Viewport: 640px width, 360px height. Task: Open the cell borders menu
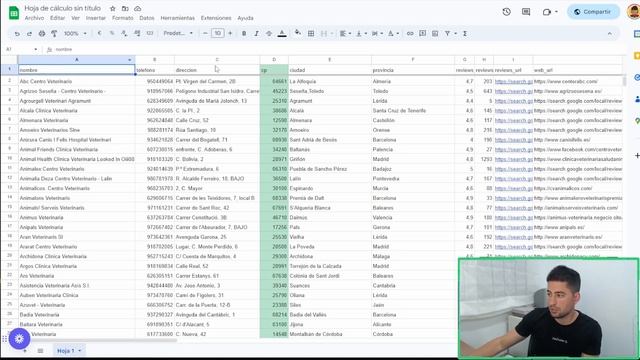click(x=311, y=33)
